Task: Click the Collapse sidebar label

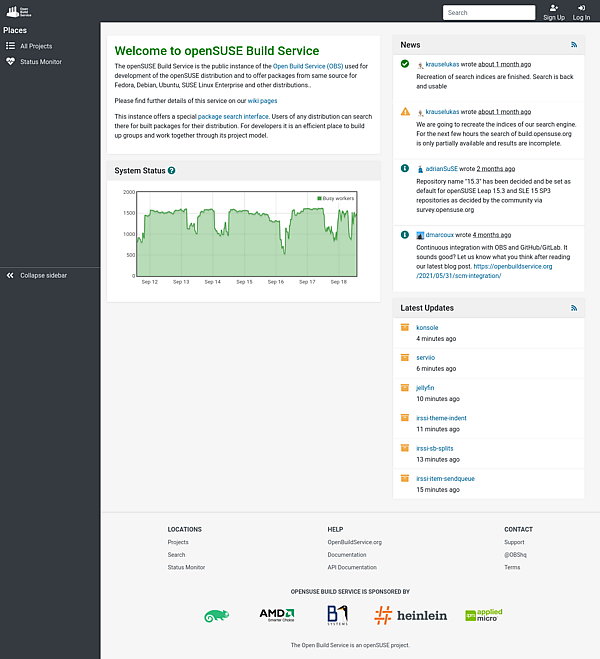Action: (44, 275)
